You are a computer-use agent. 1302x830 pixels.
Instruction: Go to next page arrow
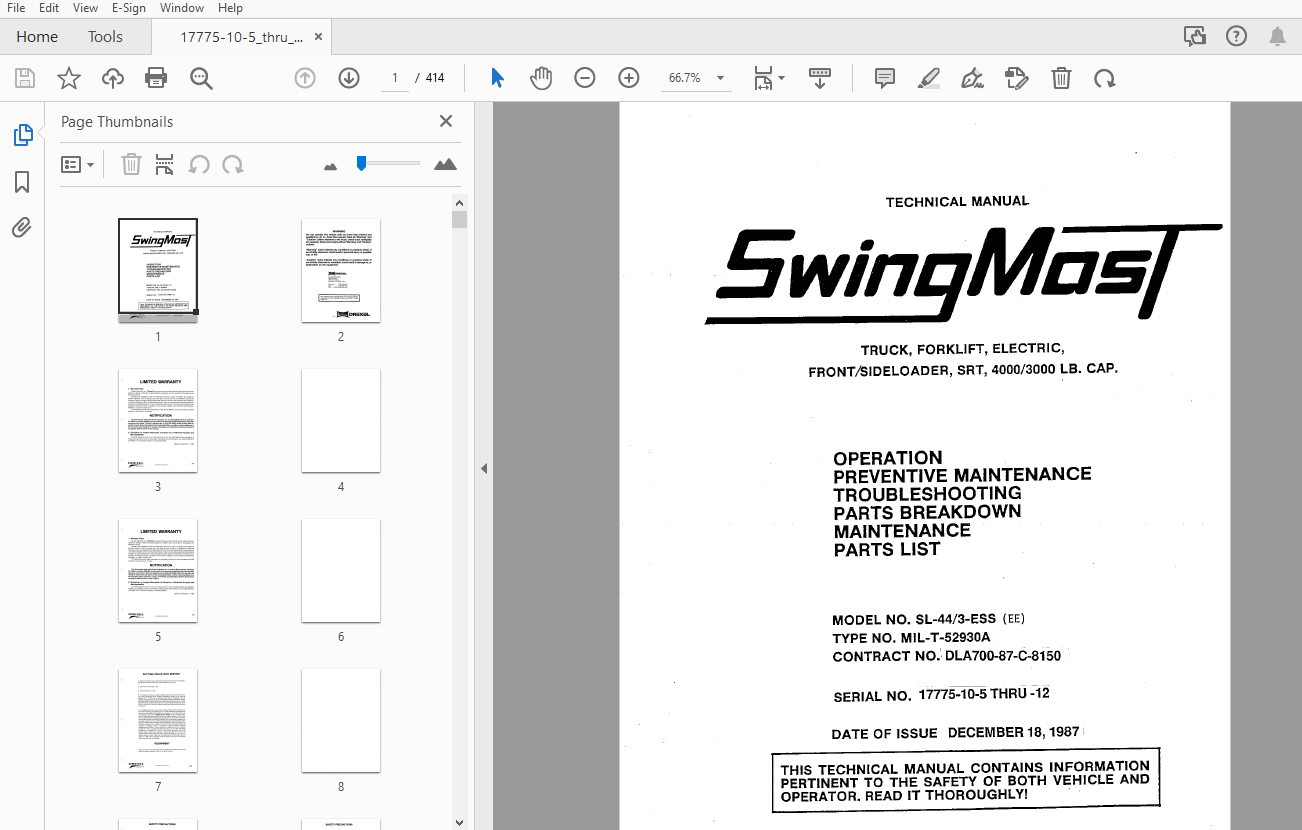tap(349, 78)
